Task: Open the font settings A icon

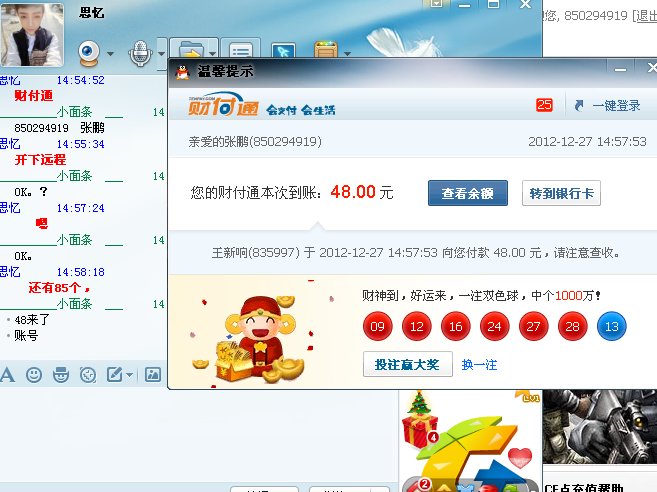Action: [8, 374]
